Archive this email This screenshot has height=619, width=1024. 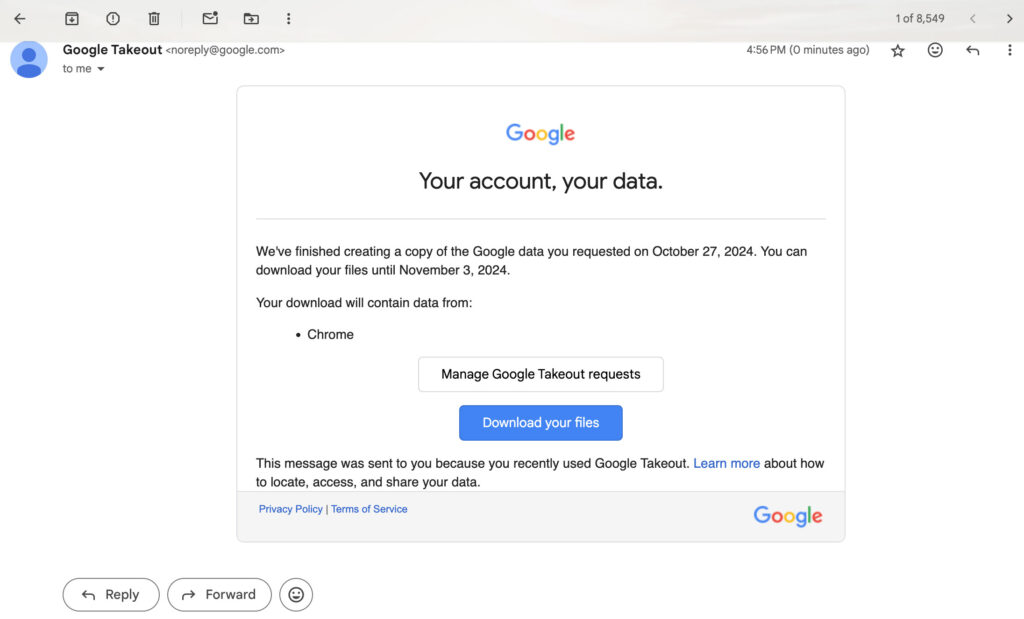(70, 18)
